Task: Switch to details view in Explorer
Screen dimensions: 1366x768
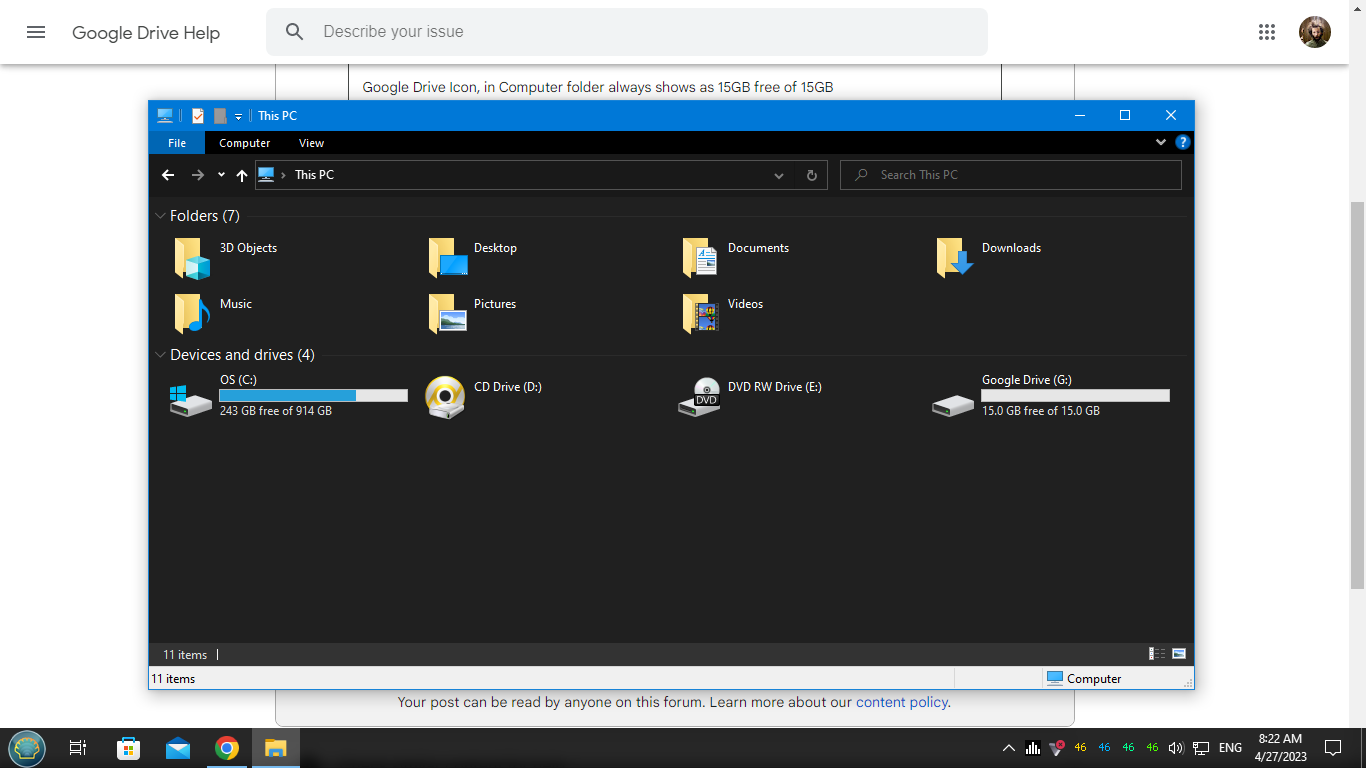Action: pos(1157,654)
